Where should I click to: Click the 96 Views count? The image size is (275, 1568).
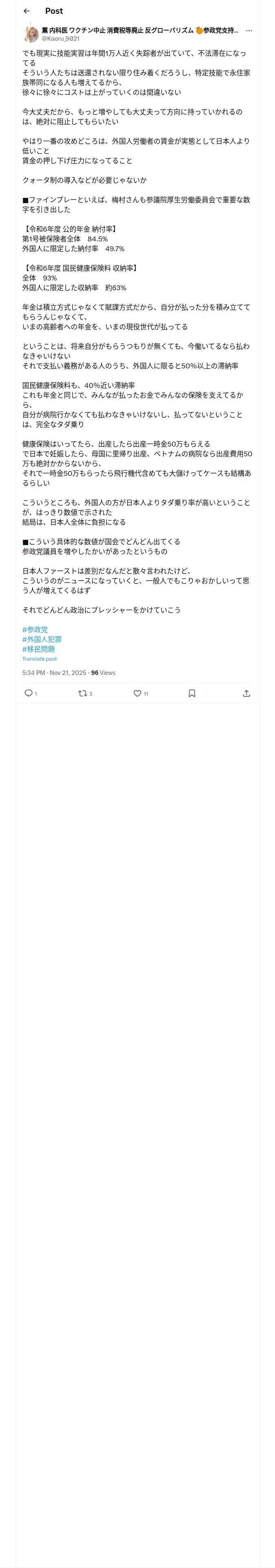(x=103, y=672)
